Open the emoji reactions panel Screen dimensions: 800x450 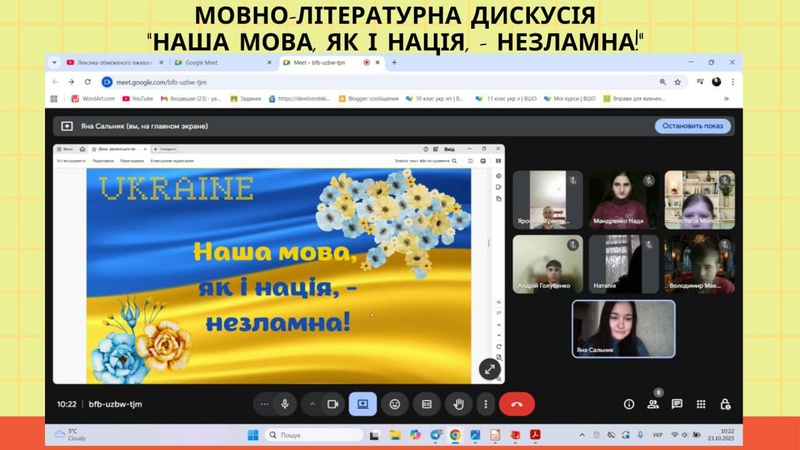pos(395,404)
